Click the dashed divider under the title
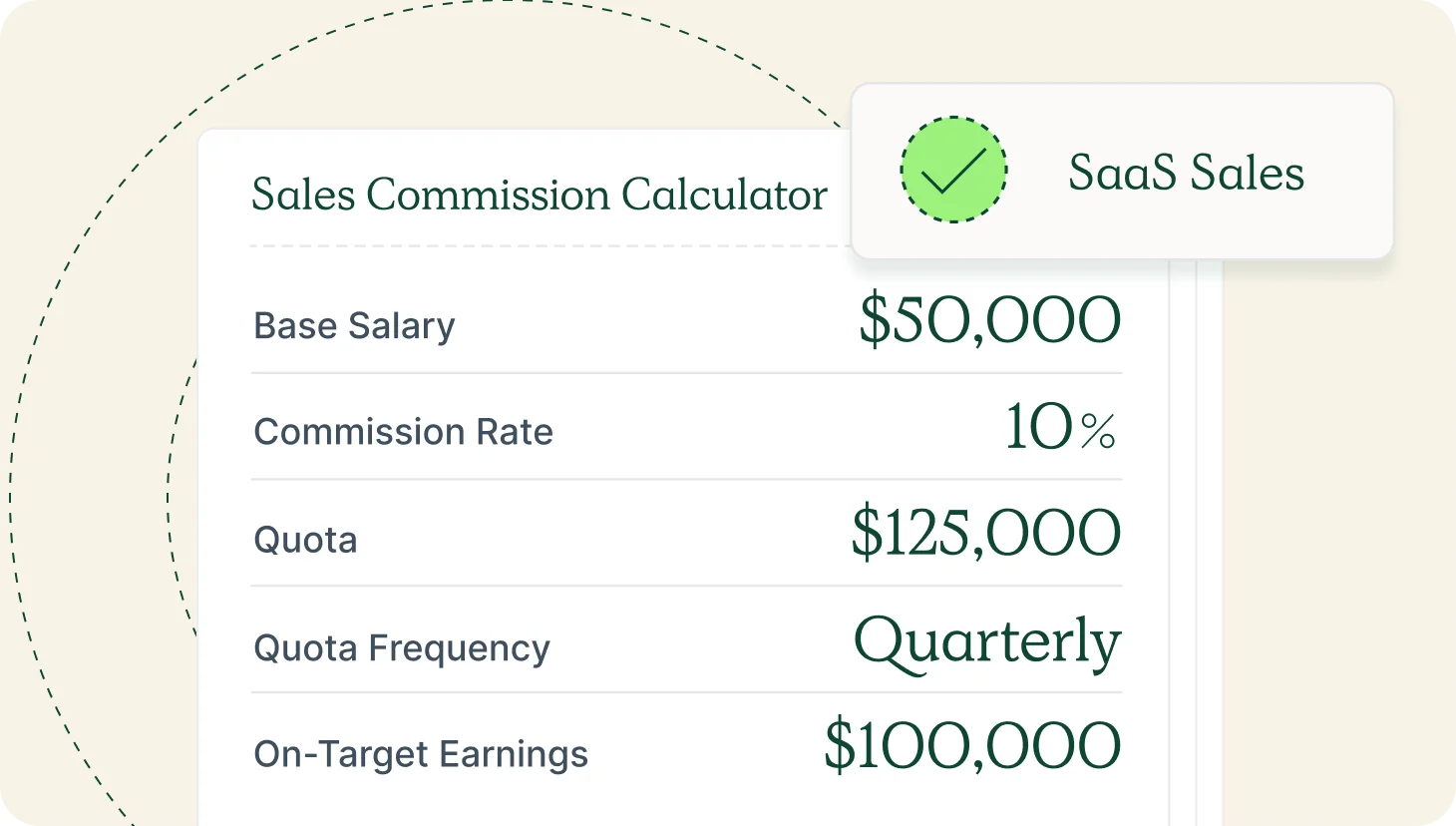 (548, 245)
